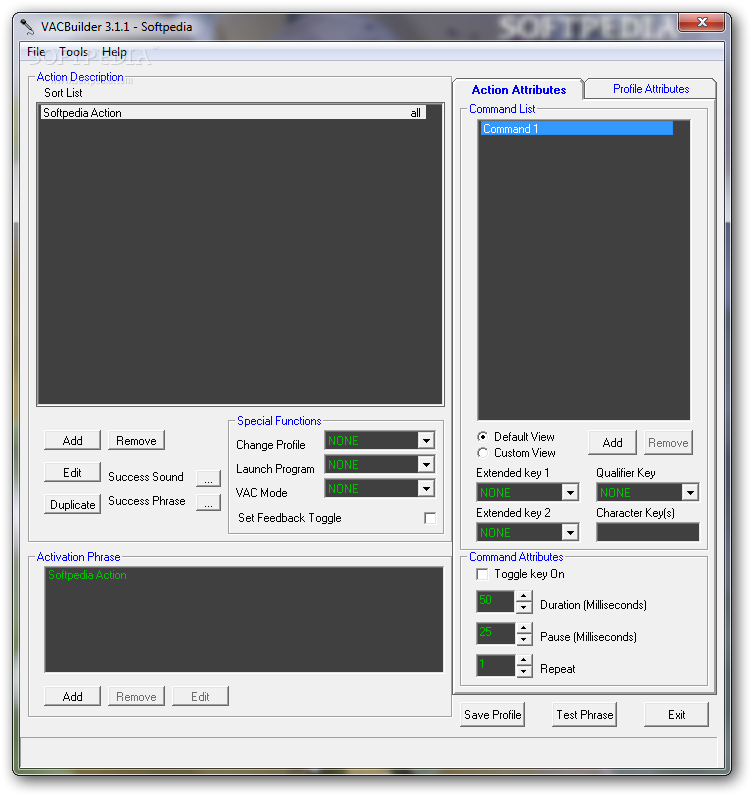Image resolution: width=752 pixels, height=796 pixels.
Task: Duplicate the selected action
Action: [x=72, y=504]
